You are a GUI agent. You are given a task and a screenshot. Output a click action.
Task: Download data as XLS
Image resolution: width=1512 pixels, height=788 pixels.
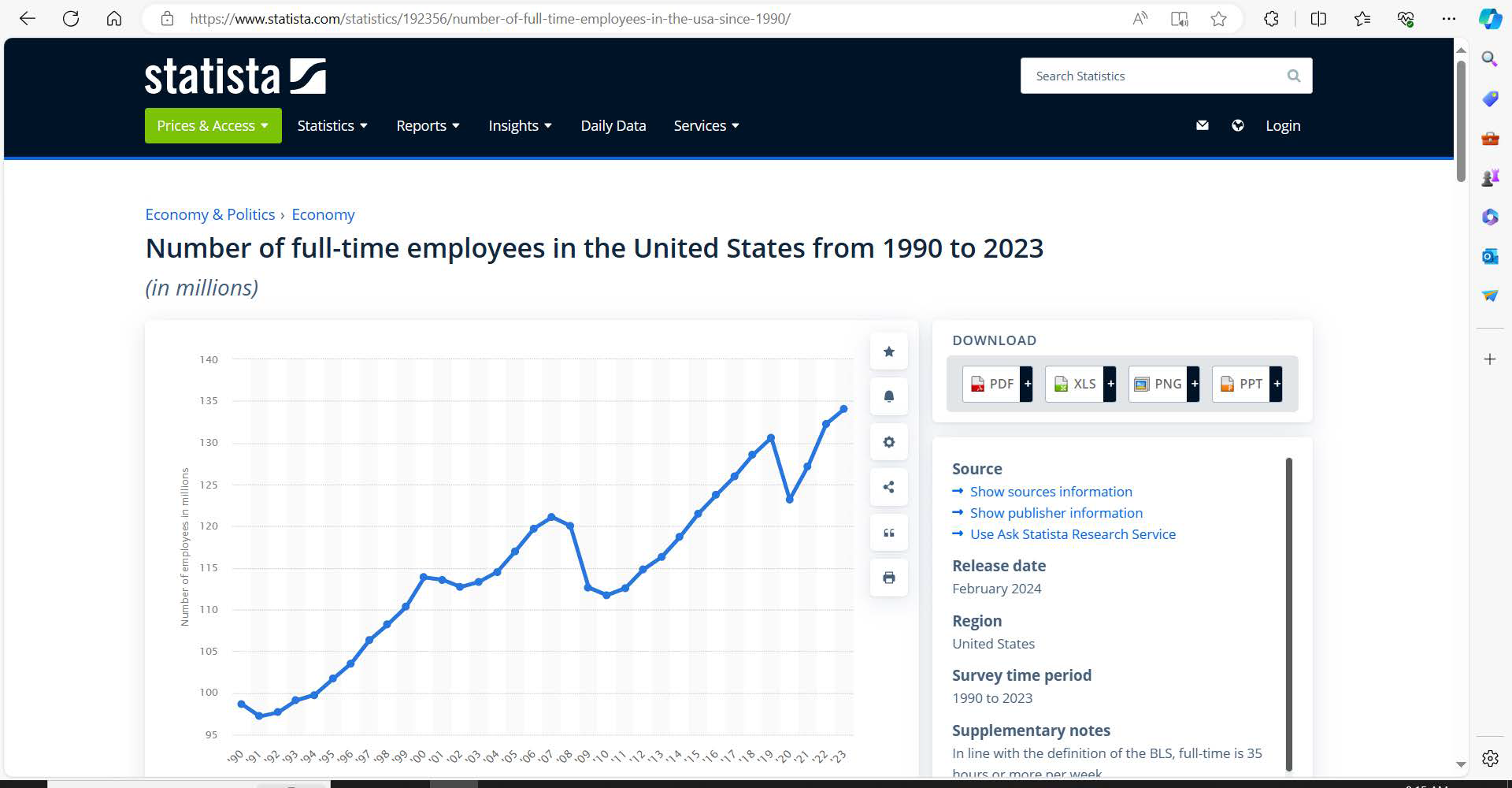click(1075, 384)
